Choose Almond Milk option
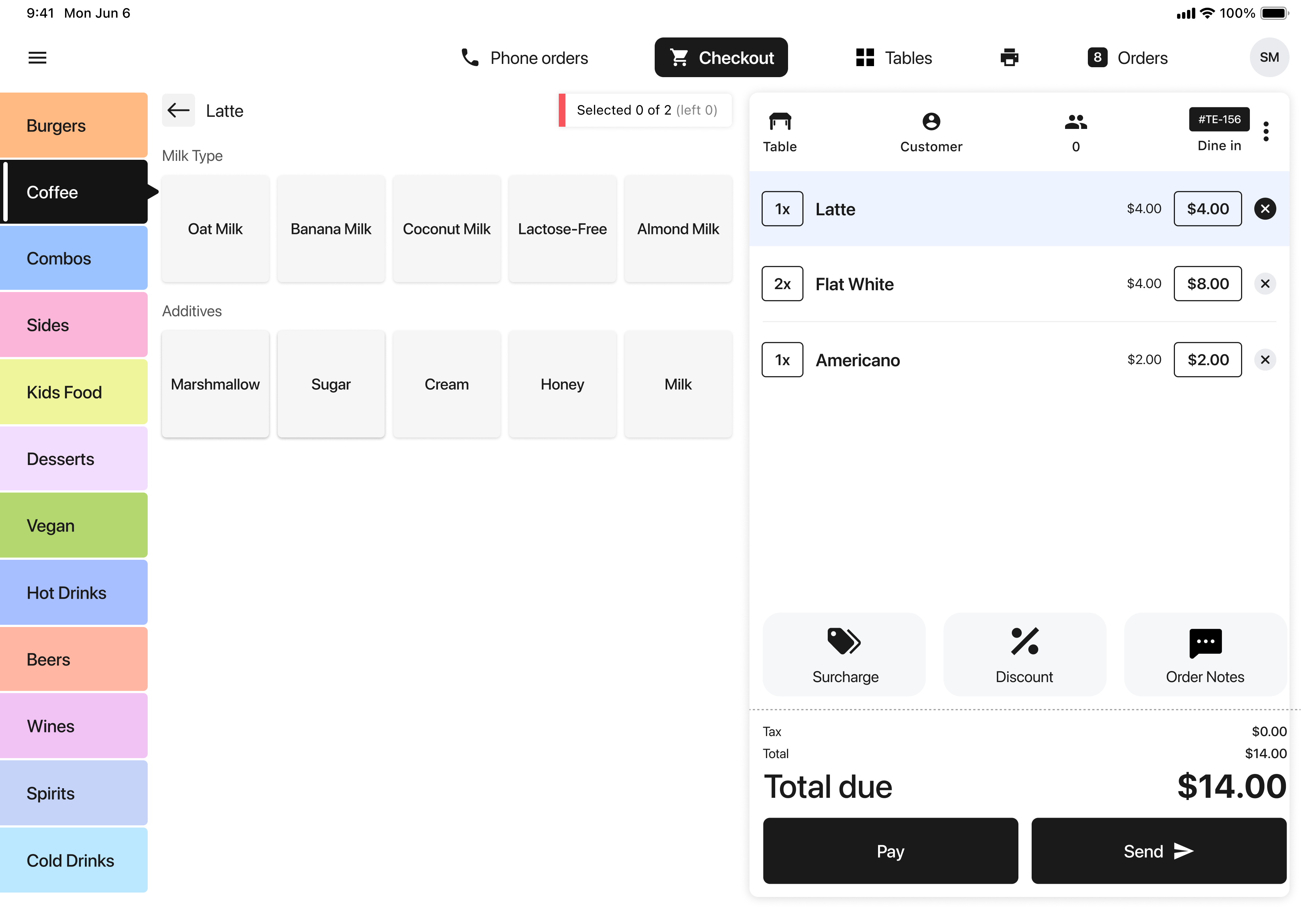Viewport: 1316px width, 919px height. pyautogui.click(x=679, y=228)
